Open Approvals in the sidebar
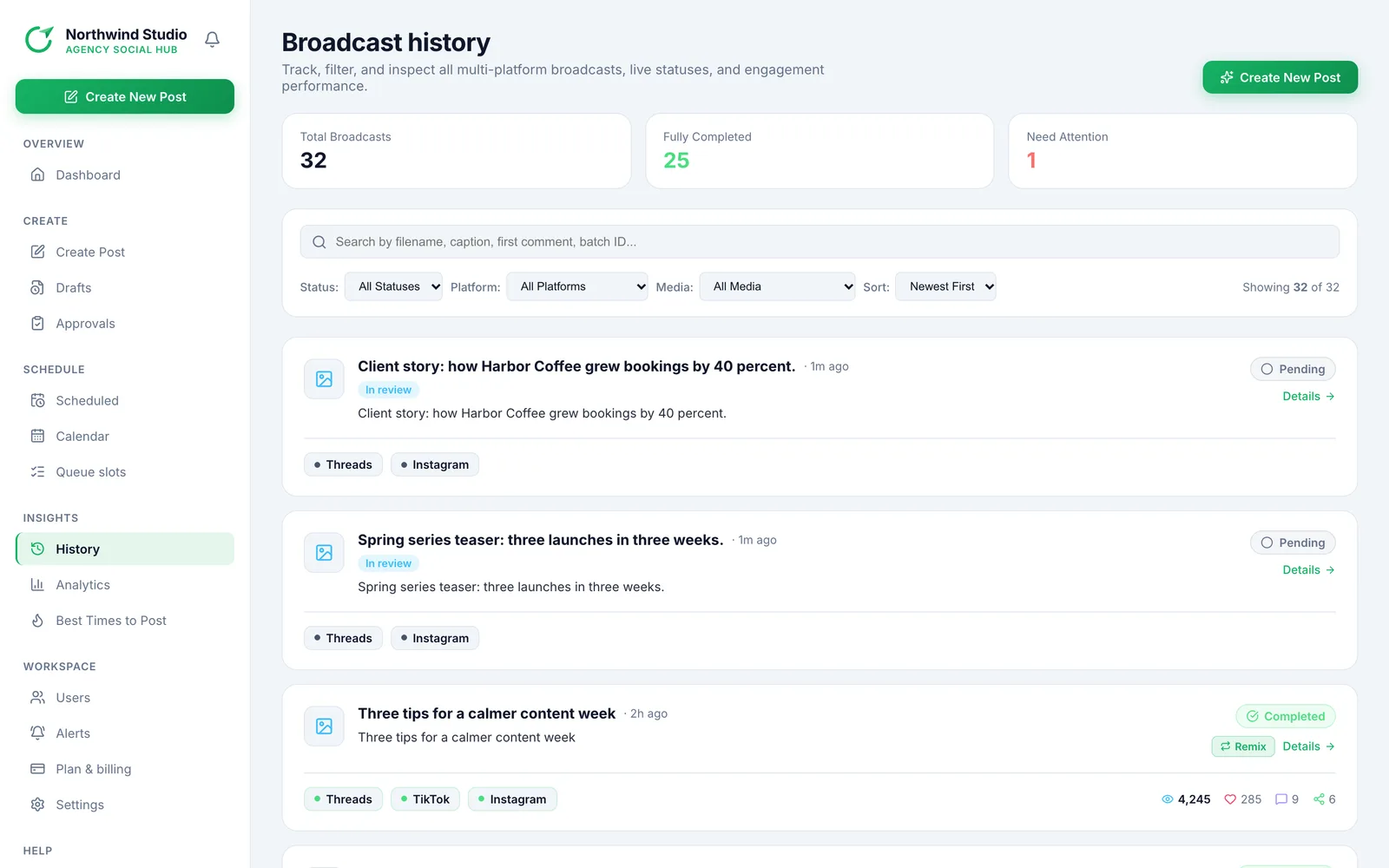 tap(125, 323)
